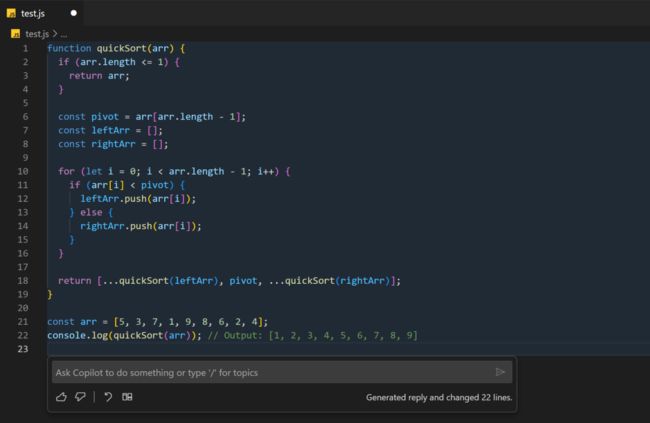Click 'return' keyword on line 18

pyautogui.click(x=75, y=281)
